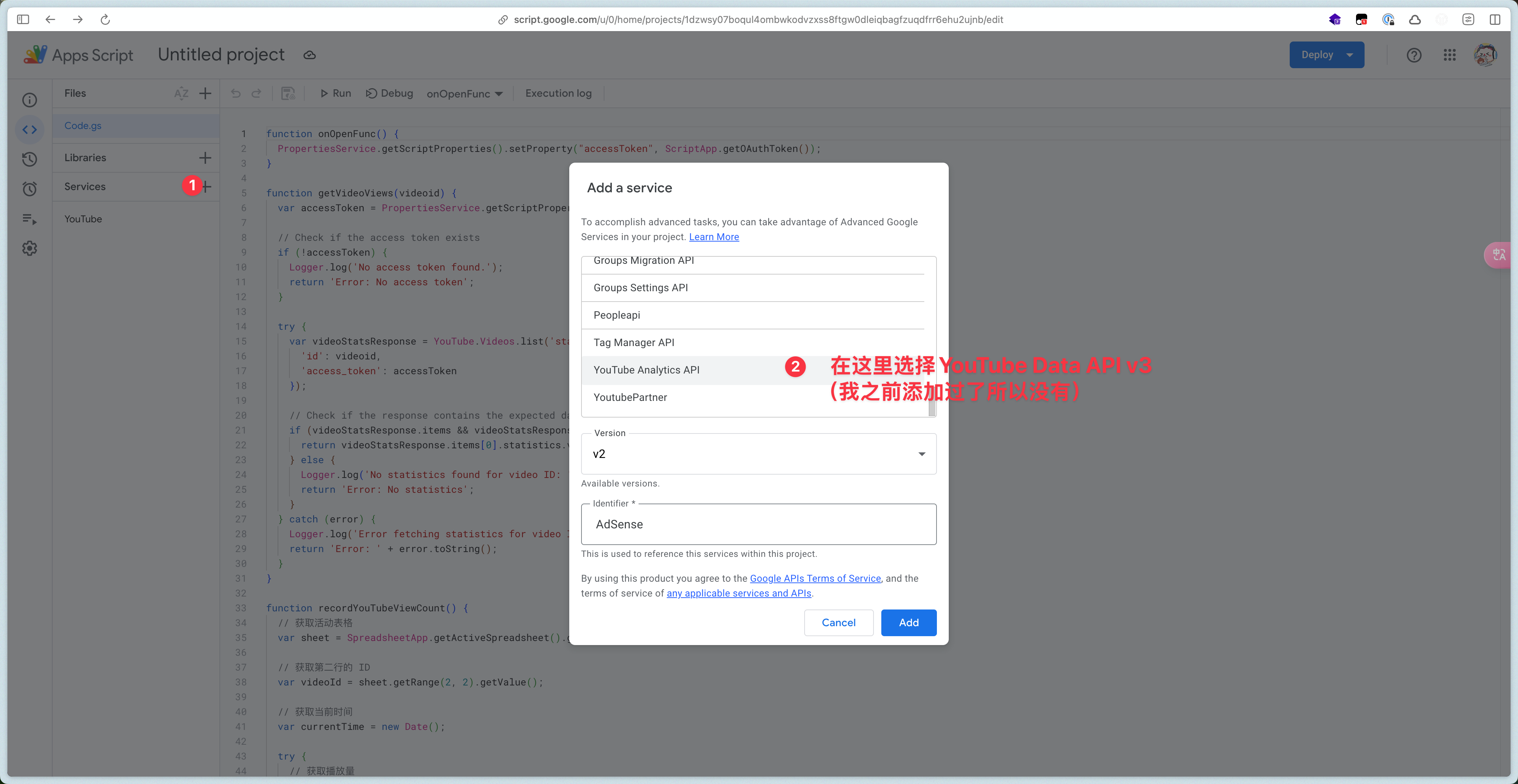Click the Learn More link
The width and height of the screenshot is (1518, 784).
click(714, 237)
